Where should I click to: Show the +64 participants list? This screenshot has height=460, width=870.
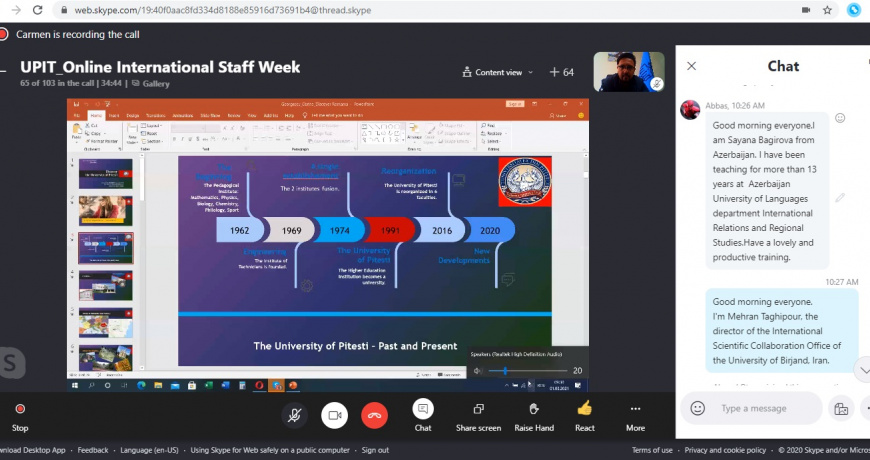[562, 72]
